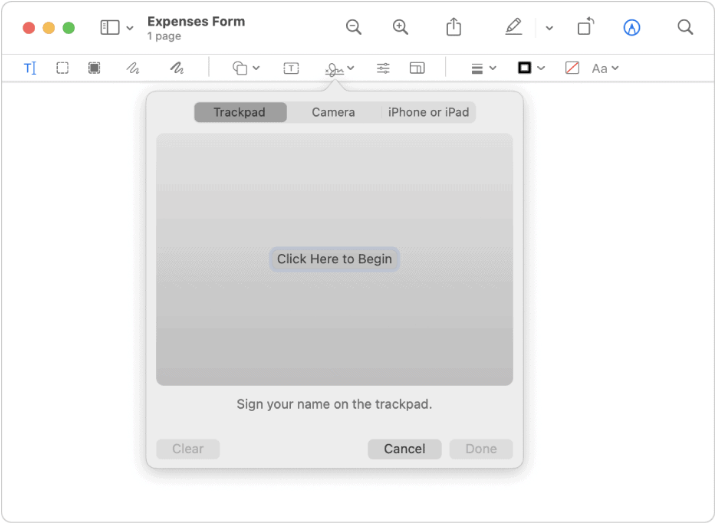715x523 pixels.
Task: Choose the Sketch pen tool
Action: click(x=133, y=68)
